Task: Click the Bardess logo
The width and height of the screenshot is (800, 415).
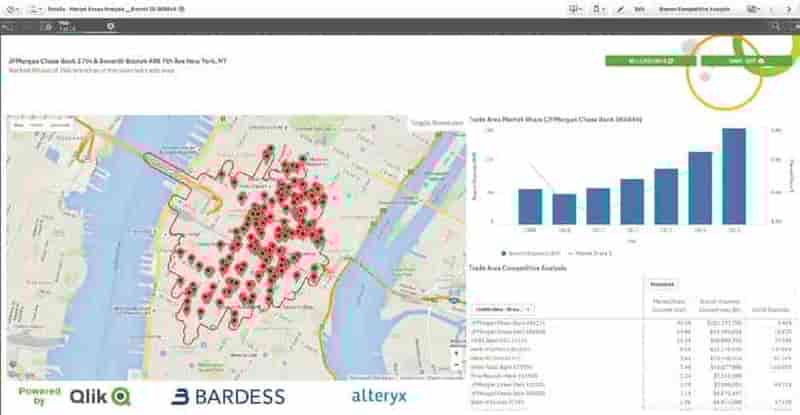Action: [x=228, y=397]
